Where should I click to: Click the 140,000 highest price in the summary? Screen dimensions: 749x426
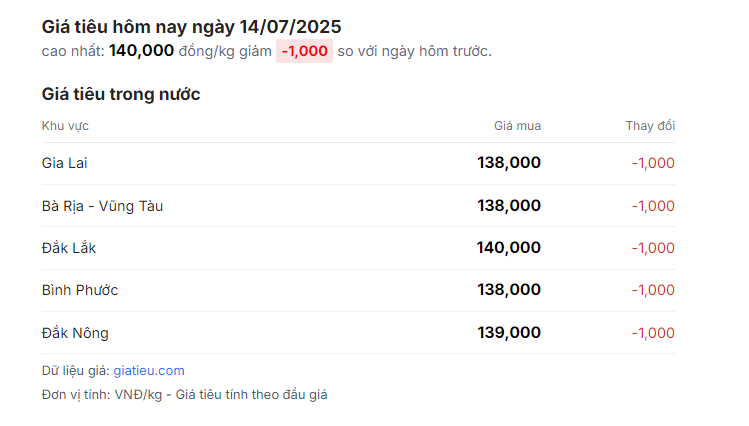coord(141,51)
